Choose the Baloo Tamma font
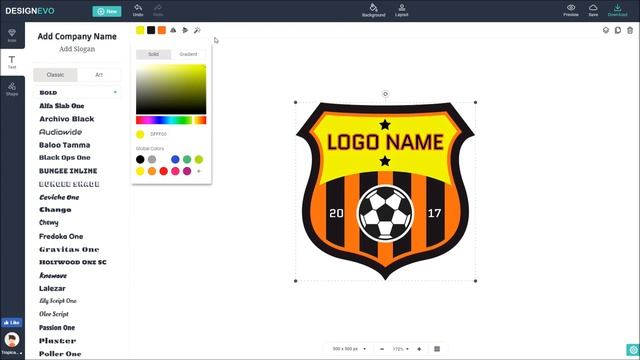 [x=64, y=145]
